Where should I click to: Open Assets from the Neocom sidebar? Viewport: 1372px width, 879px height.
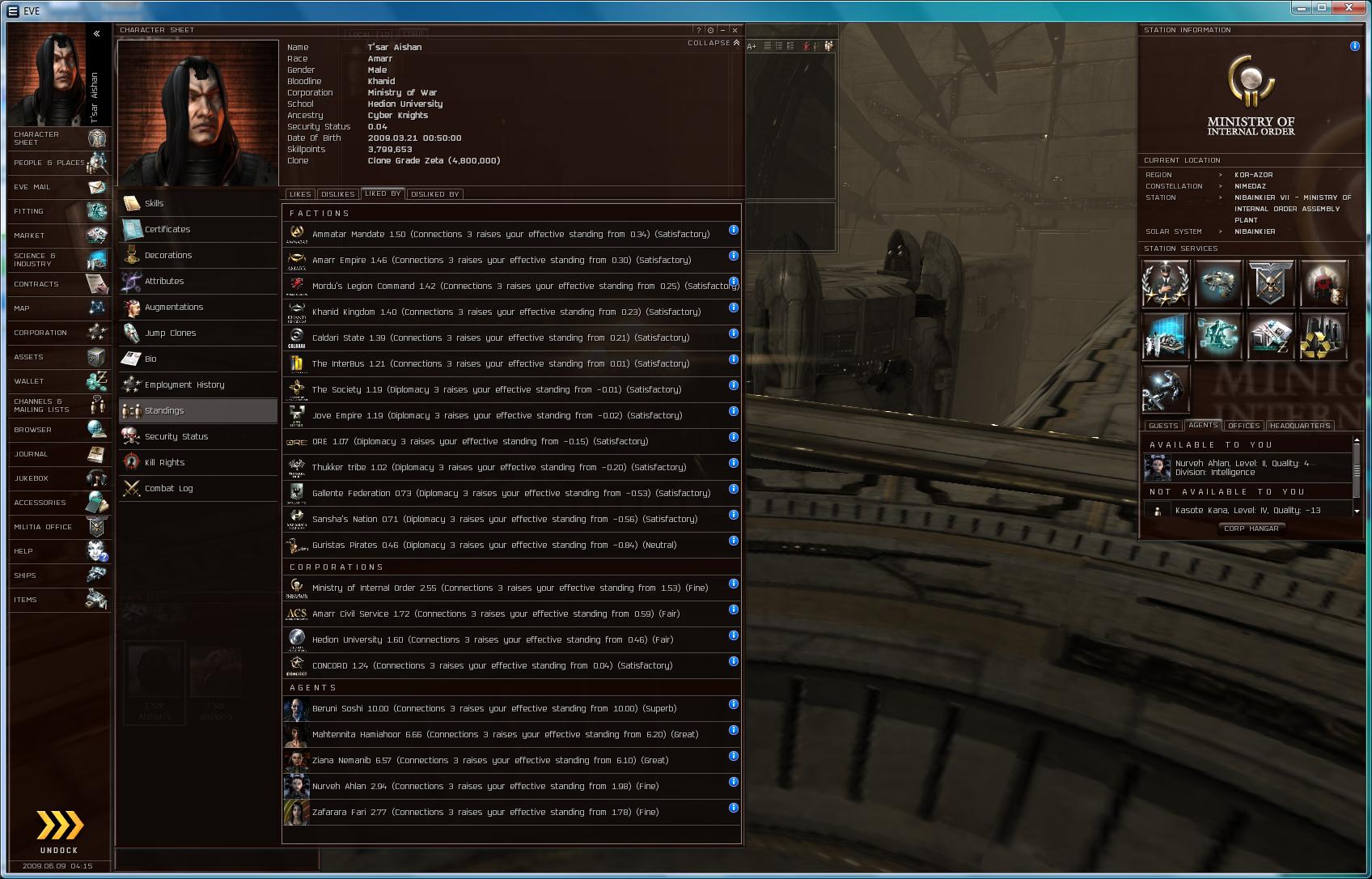pos(59,357)
